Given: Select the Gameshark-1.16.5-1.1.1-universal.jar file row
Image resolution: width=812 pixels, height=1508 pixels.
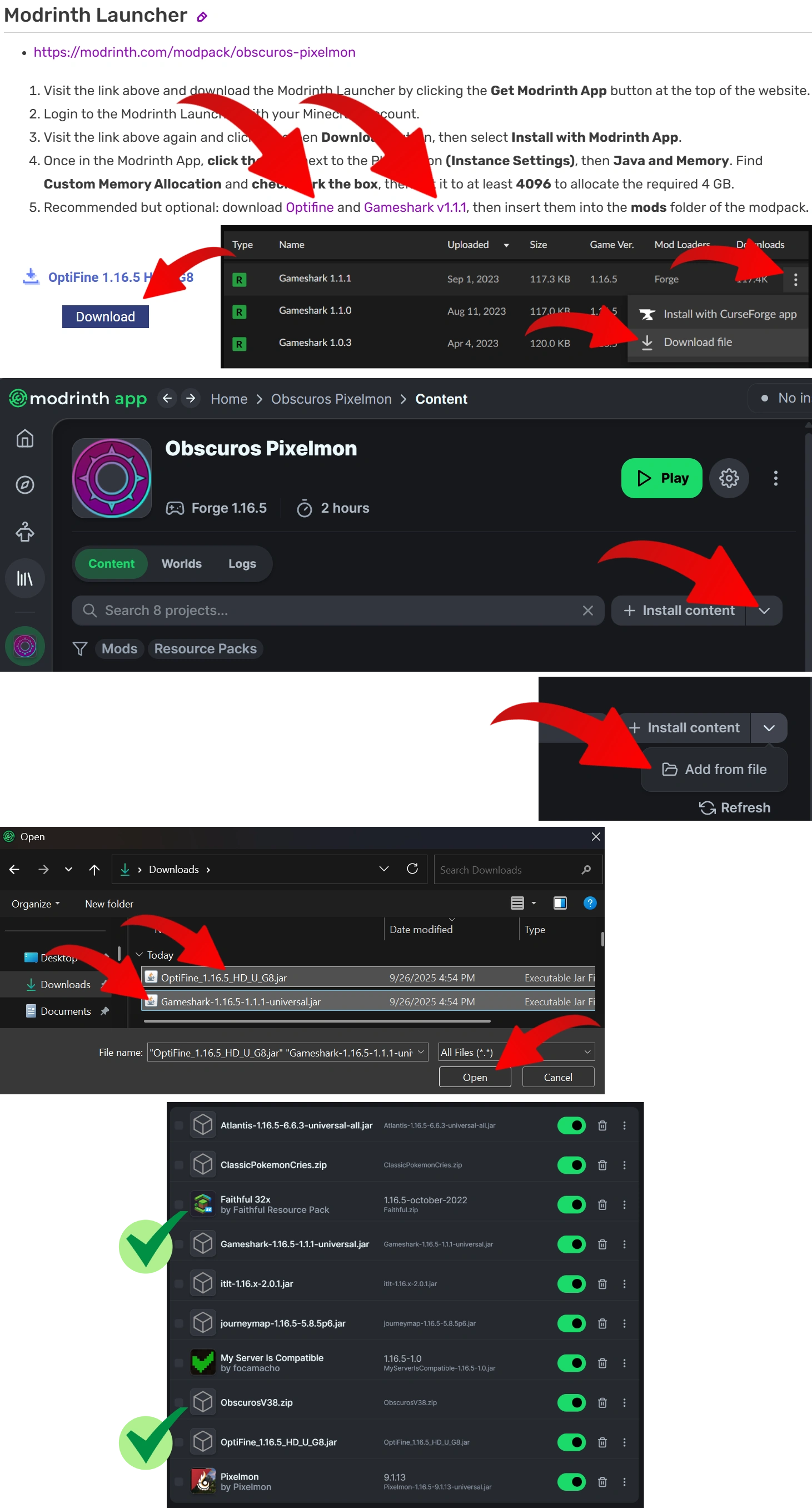Looking at the screenshot, I should tap(368, 1001).
